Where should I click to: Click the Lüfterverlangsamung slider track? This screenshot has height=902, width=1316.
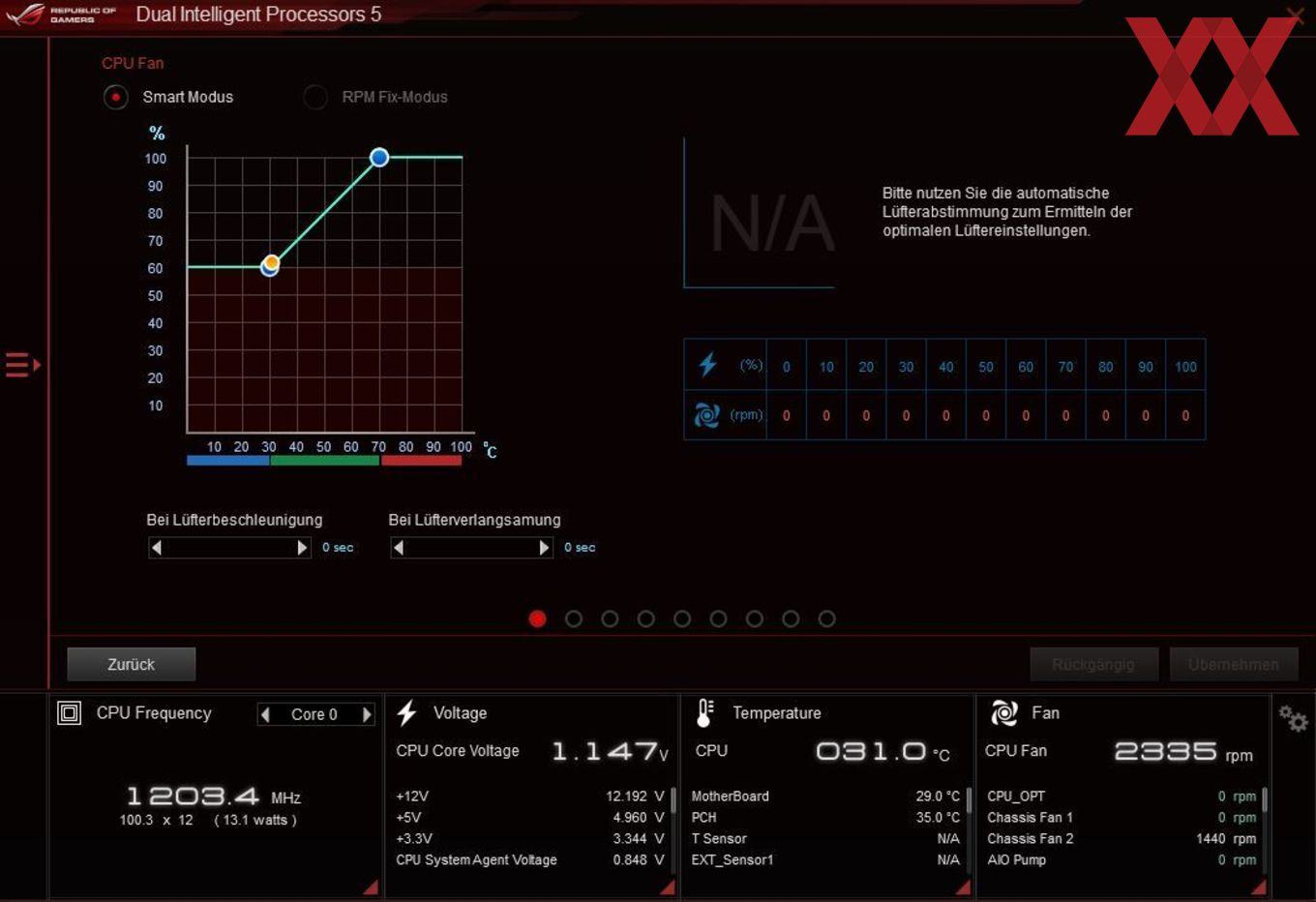coord(471,548)
